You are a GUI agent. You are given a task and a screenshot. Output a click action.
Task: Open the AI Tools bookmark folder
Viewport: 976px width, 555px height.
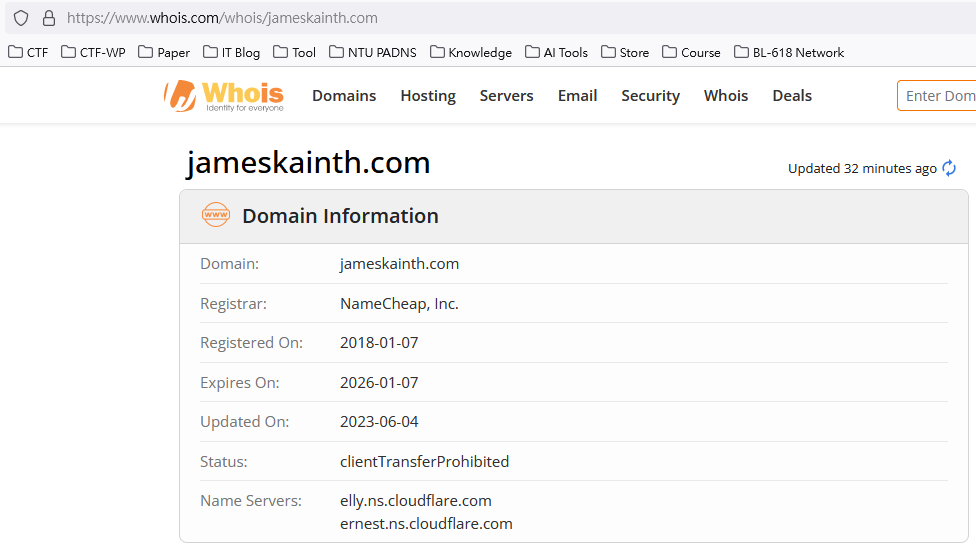coord(556,52)
